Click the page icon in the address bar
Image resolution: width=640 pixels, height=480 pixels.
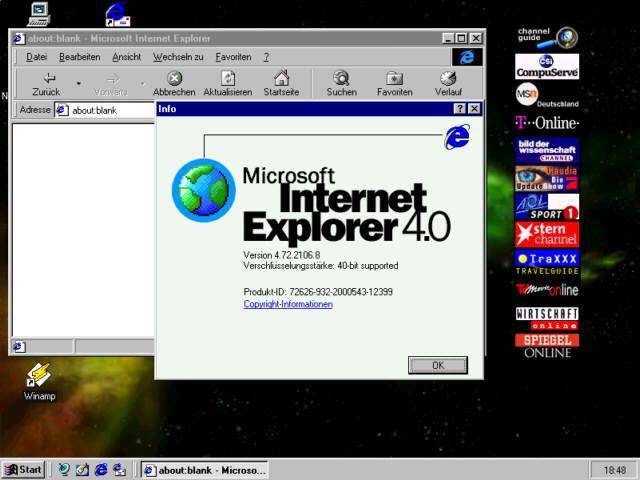click(62, 110)
